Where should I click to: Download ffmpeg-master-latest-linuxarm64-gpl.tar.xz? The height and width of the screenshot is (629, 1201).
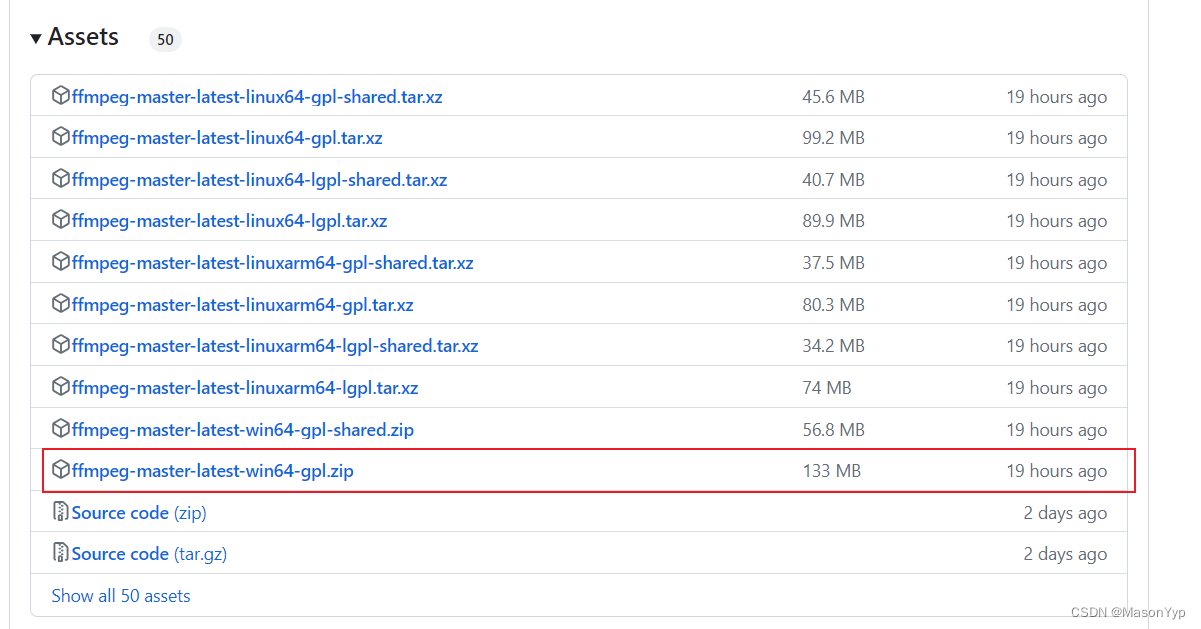tap(242, 305)
